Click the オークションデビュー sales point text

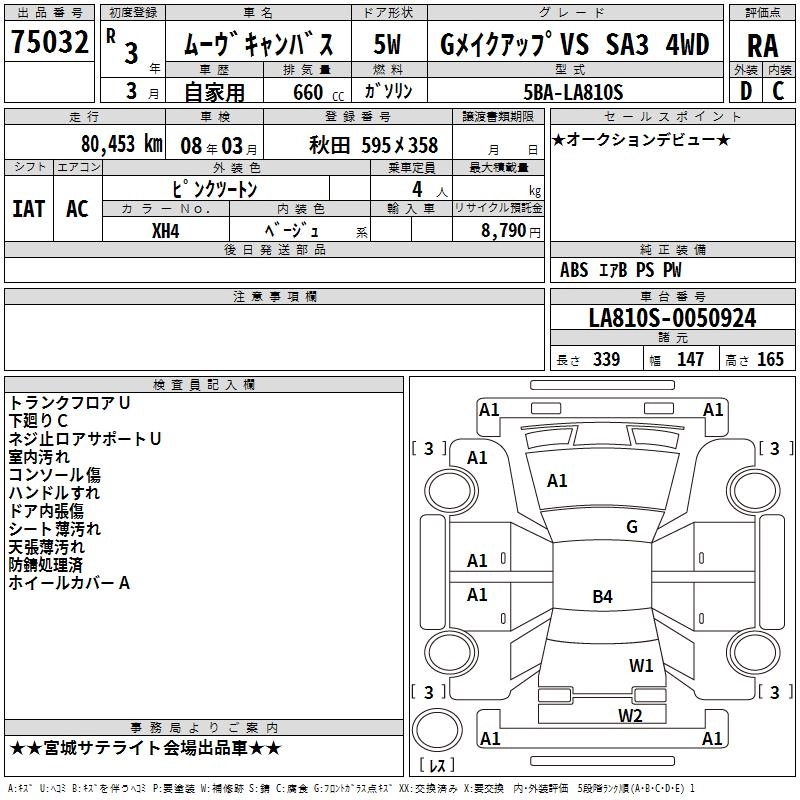(x=641, y=139)
